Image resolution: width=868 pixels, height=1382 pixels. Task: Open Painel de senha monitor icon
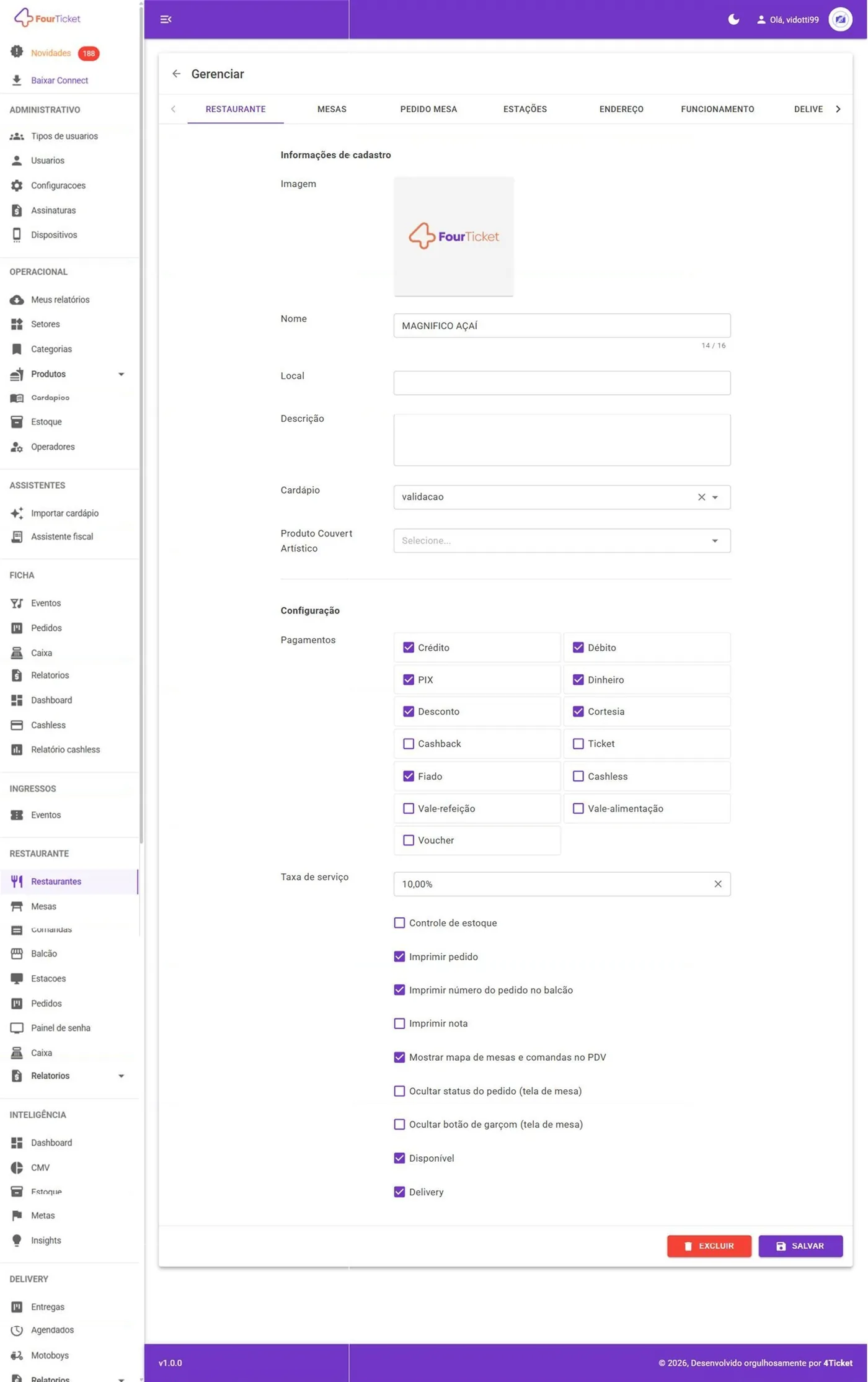tap(17, 1028)
